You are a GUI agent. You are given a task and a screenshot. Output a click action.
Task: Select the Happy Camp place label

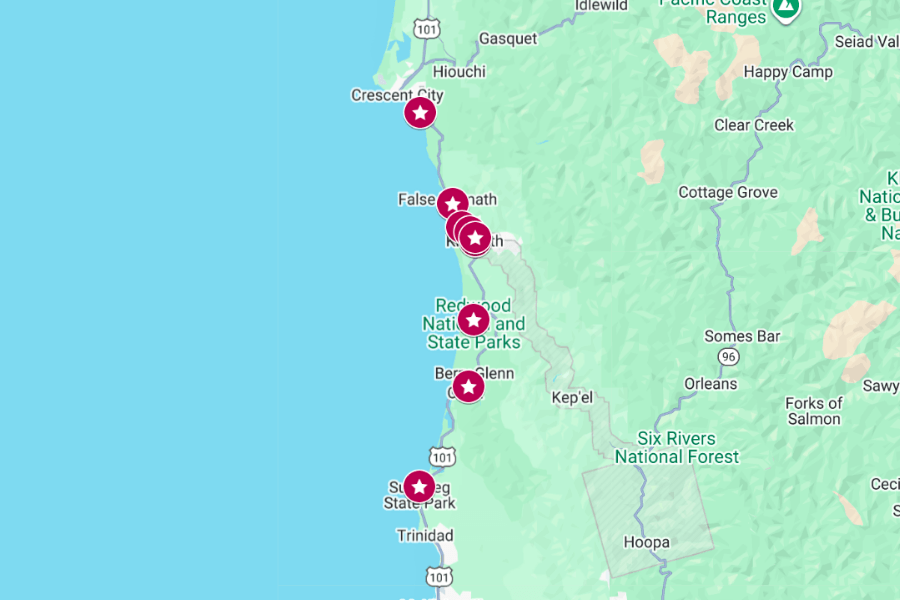tap(788, 72)
